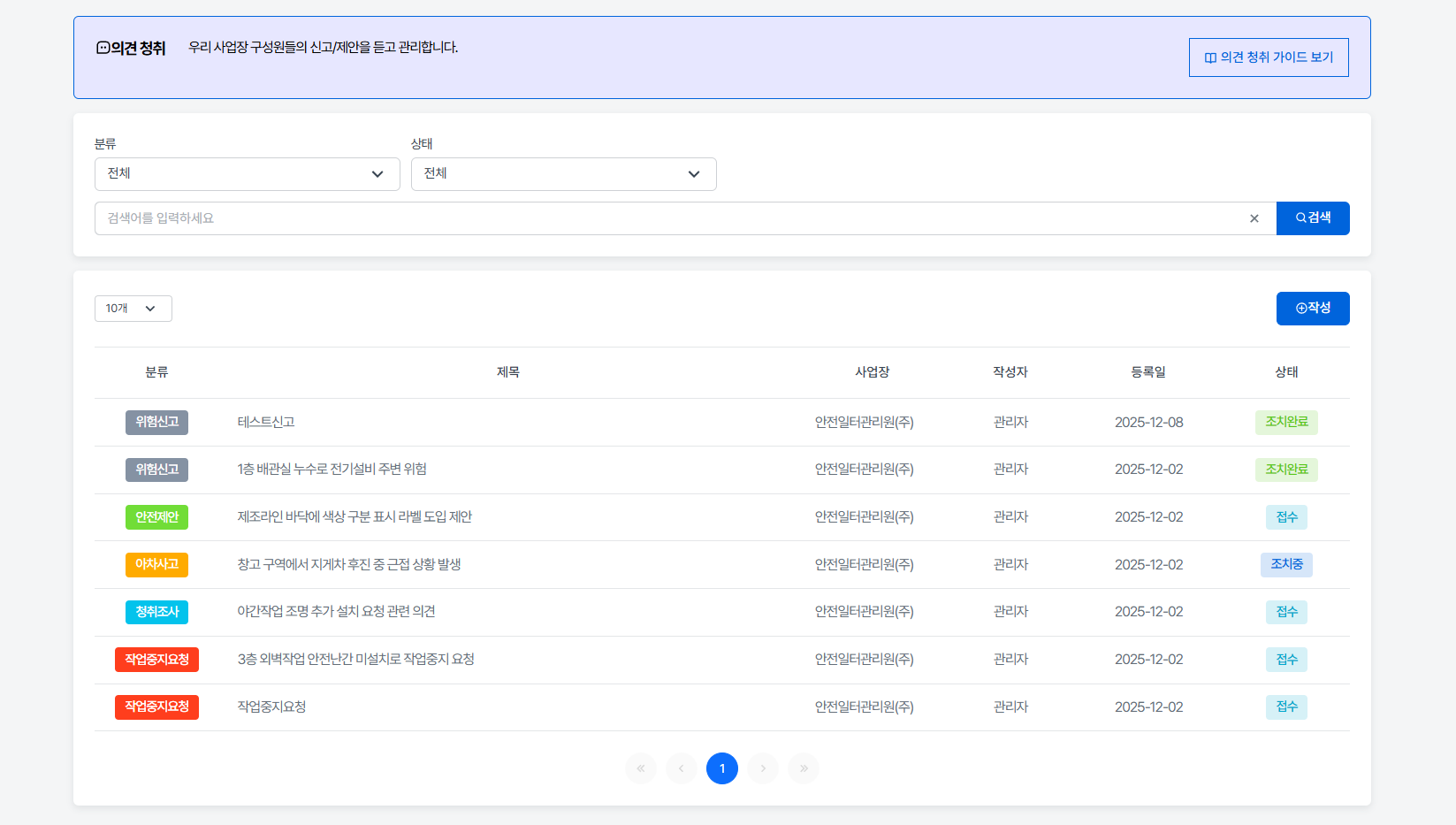Change page size via the 10개 dropdown
Viewport: 1456px width, 825px height.
click(x=133, y=308)
